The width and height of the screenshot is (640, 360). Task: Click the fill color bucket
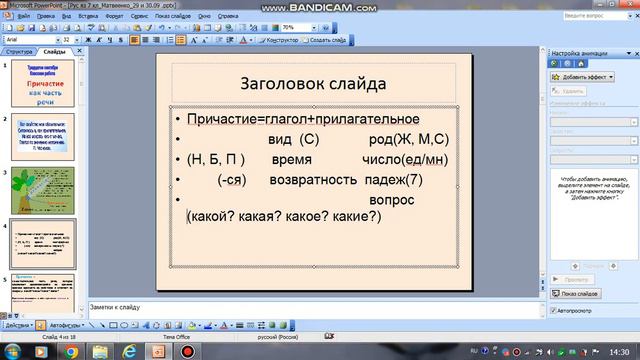click(x=191, y=325)
